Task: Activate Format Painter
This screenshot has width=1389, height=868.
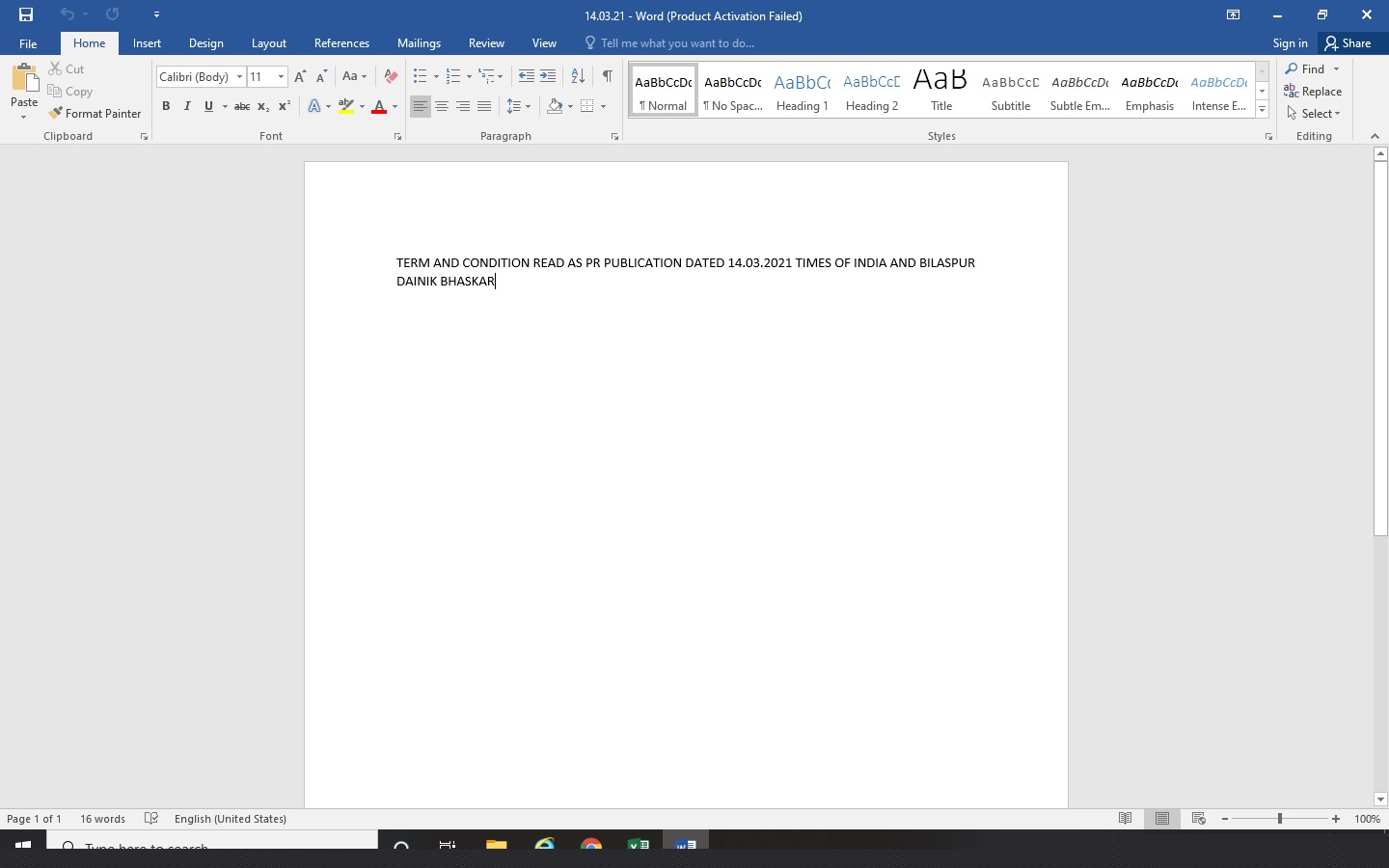Action: 95,114
